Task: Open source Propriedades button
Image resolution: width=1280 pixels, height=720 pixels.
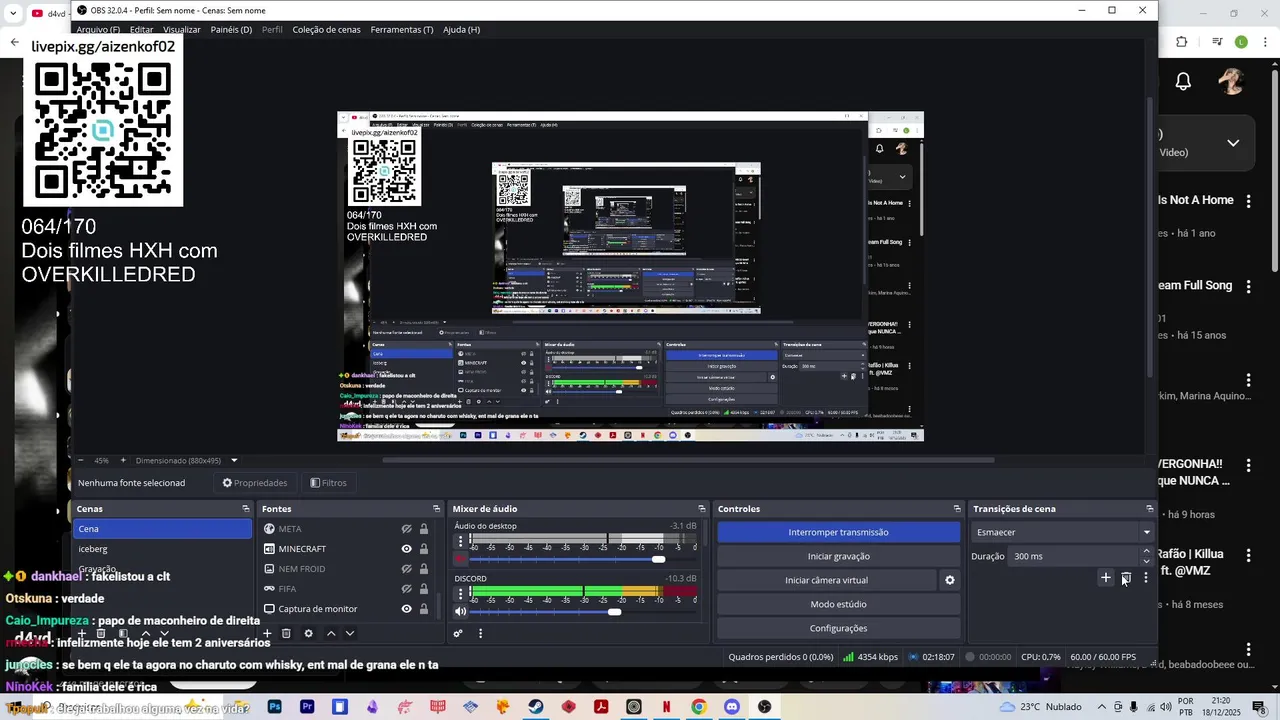Action: point(255,483)
